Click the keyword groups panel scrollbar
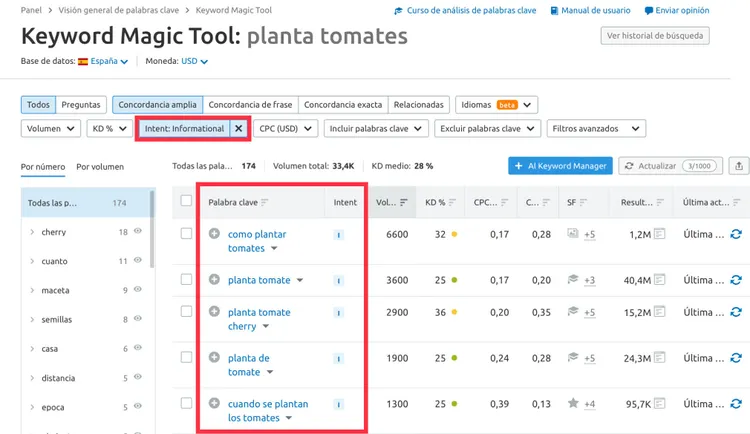The height and width of the screenshot is (434, 750). 153,229
